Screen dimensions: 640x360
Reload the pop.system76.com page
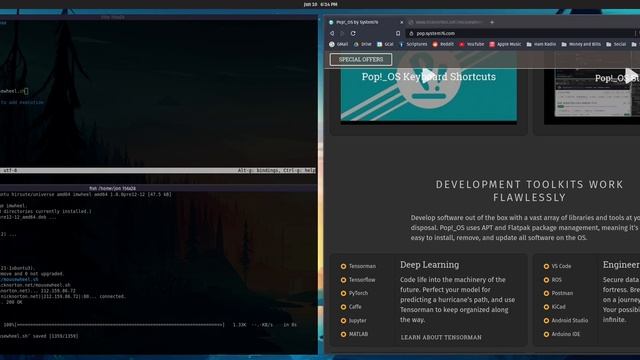coord(353,33)
